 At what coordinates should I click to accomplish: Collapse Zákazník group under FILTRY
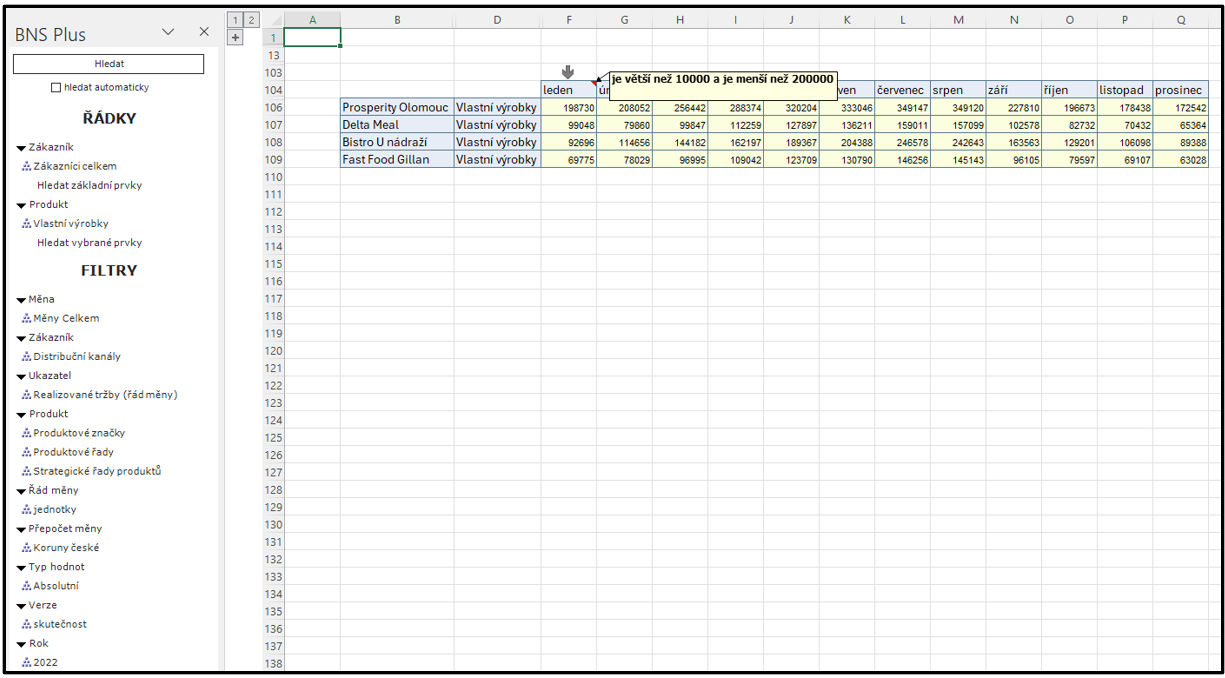tap(21, 338)
